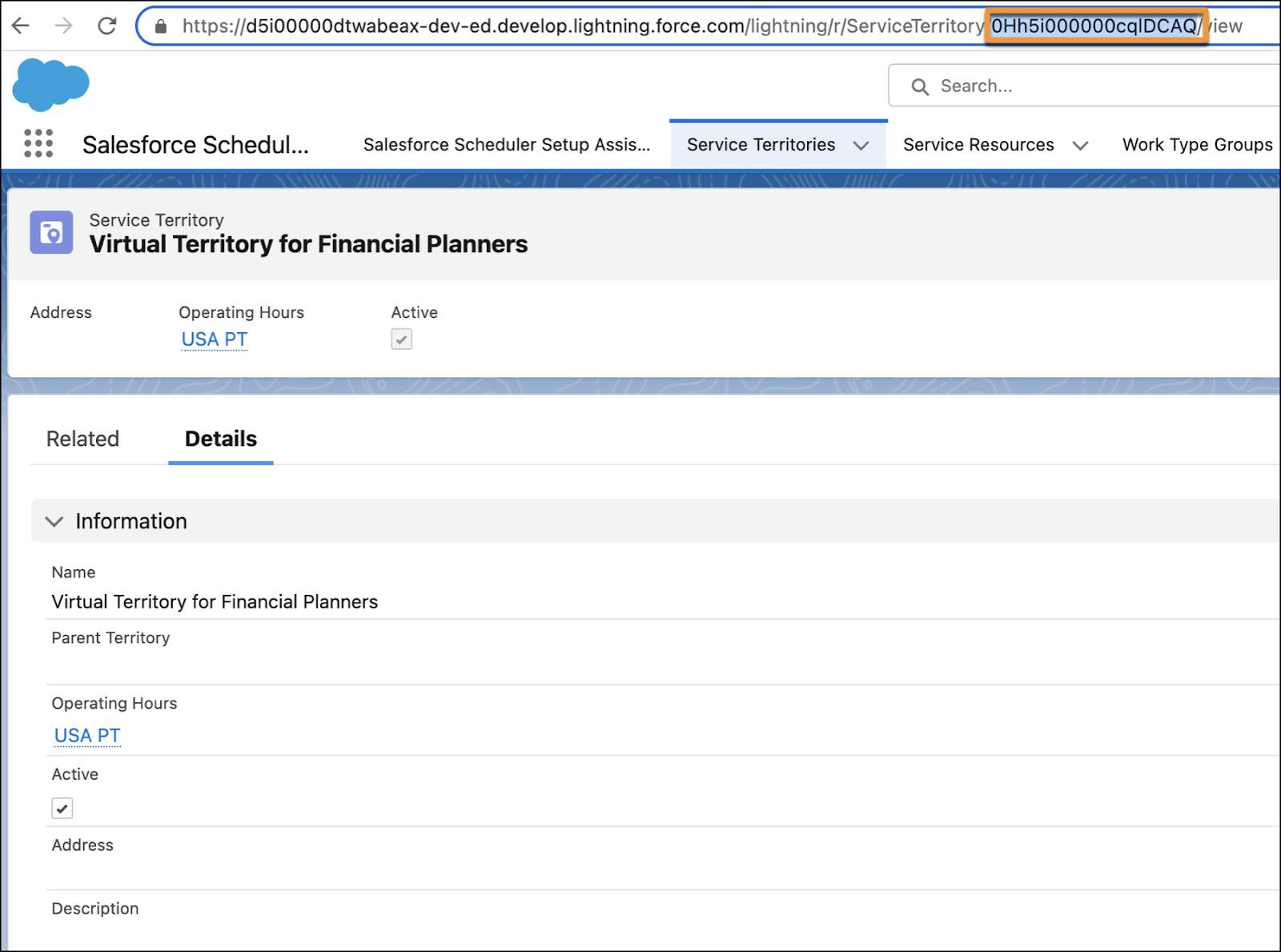The height and width of the screenshot is (952, 1281).
Task: Toggle the Active checkbox under Information
Action: (62, 808)
